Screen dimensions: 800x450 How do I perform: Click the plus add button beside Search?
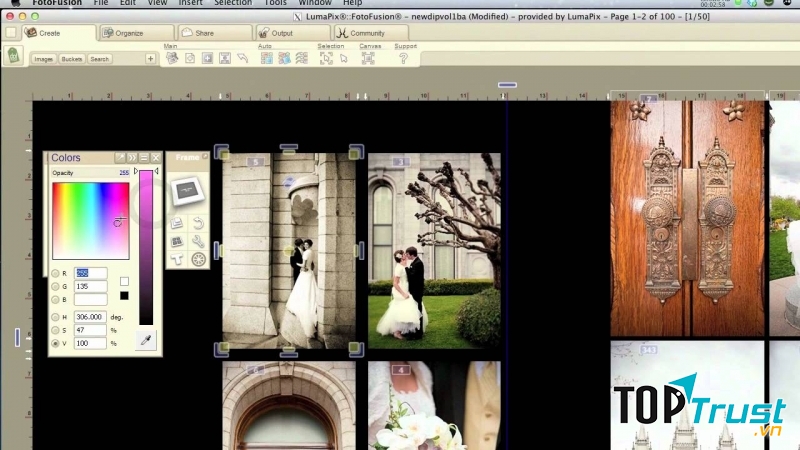point(150,59)
